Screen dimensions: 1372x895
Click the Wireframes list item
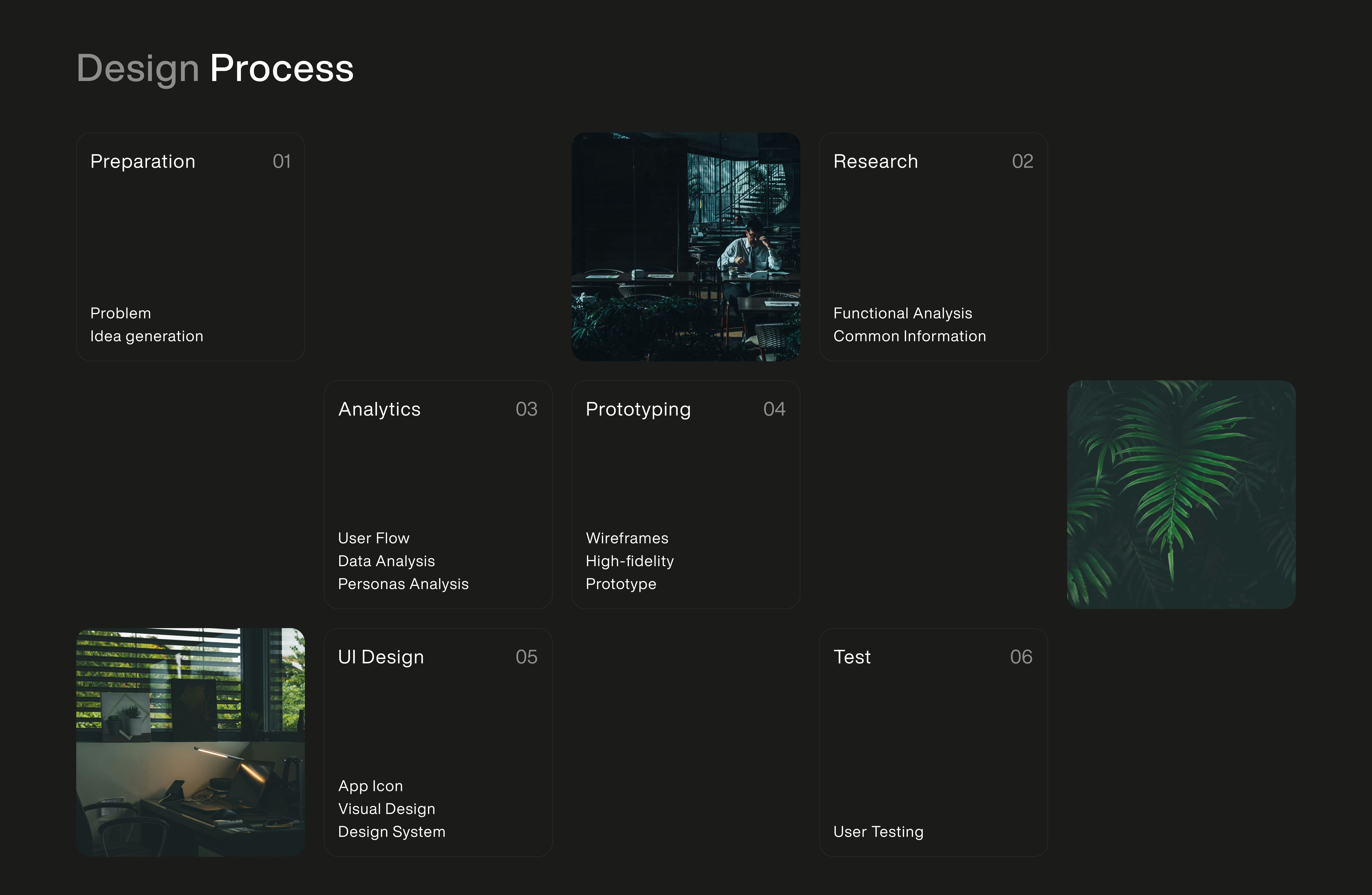pos(627,538)
